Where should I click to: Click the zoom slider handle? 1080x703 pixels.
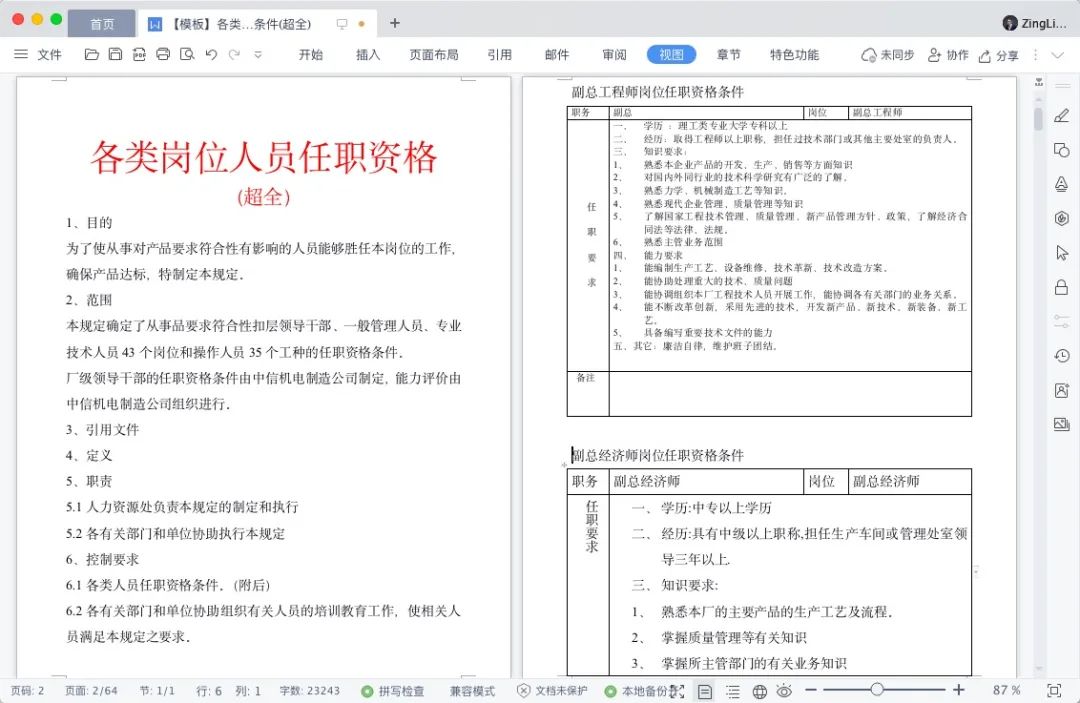coord(877,689)
